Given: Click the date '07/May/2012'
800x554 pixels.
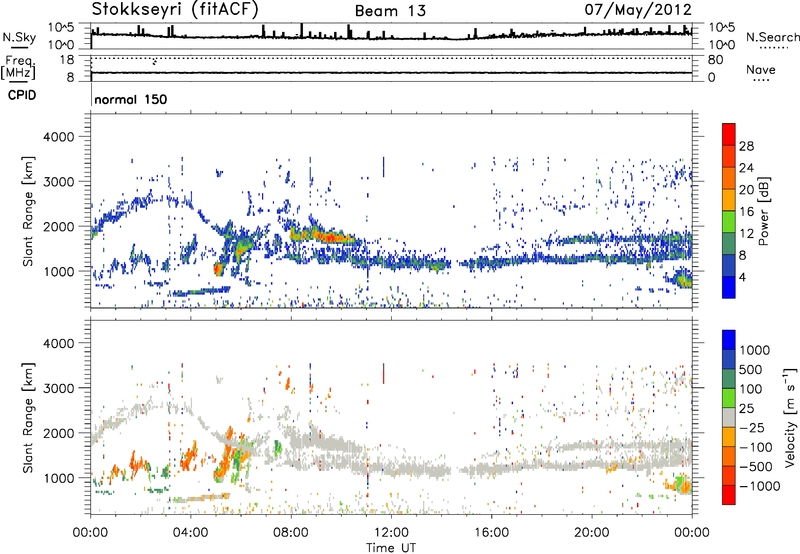Looking at the screenshot, I should pos(638,9).
